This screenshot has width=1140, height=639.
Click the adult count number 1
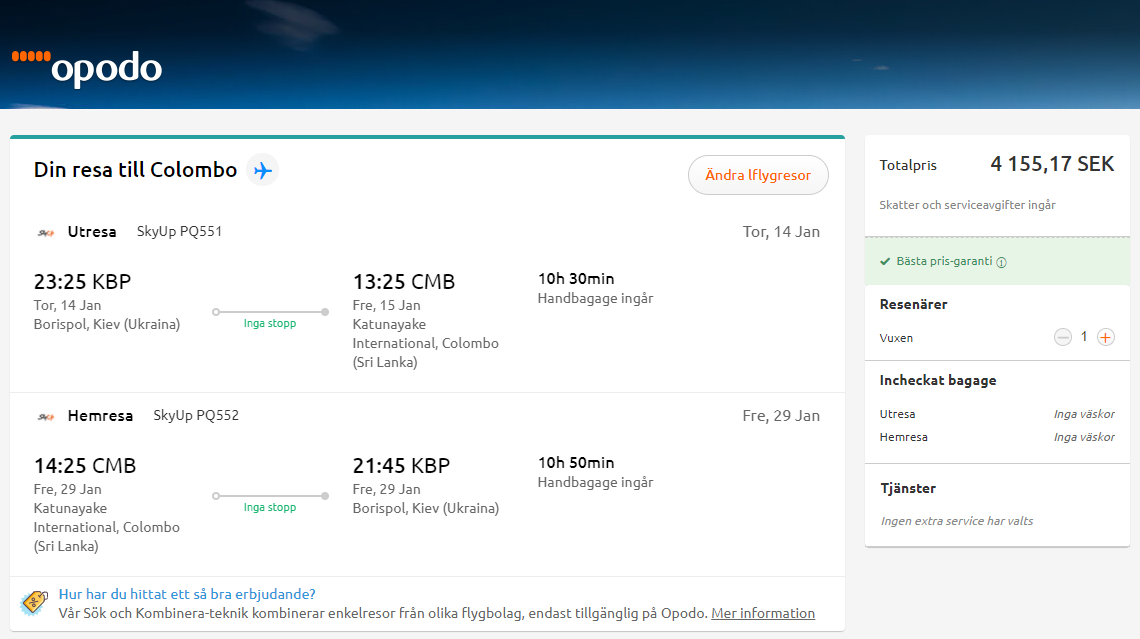pyautogui.click(x=1084, y=337)
